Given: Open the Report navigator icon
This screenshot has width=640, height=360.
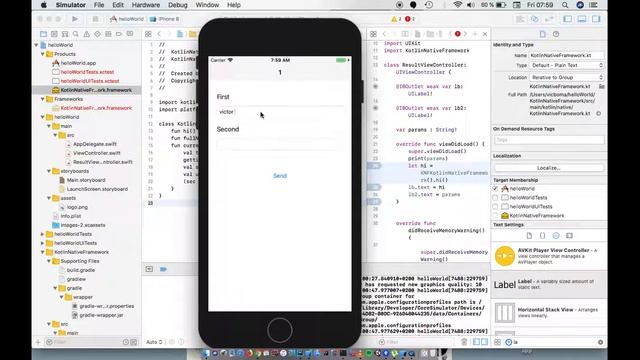Looking at the screenshot, I should 130,34.
